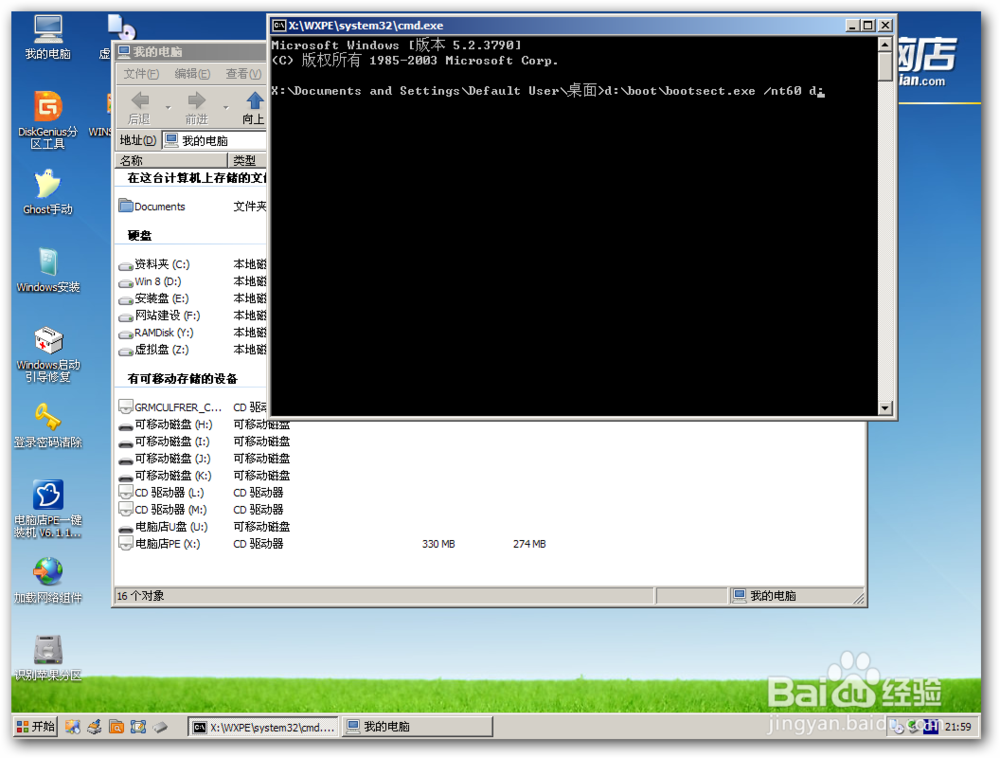The height and width of the screenshot is (758, 1000).
Task: Select drive Win 8 (D:)
Action: point(150,281)
